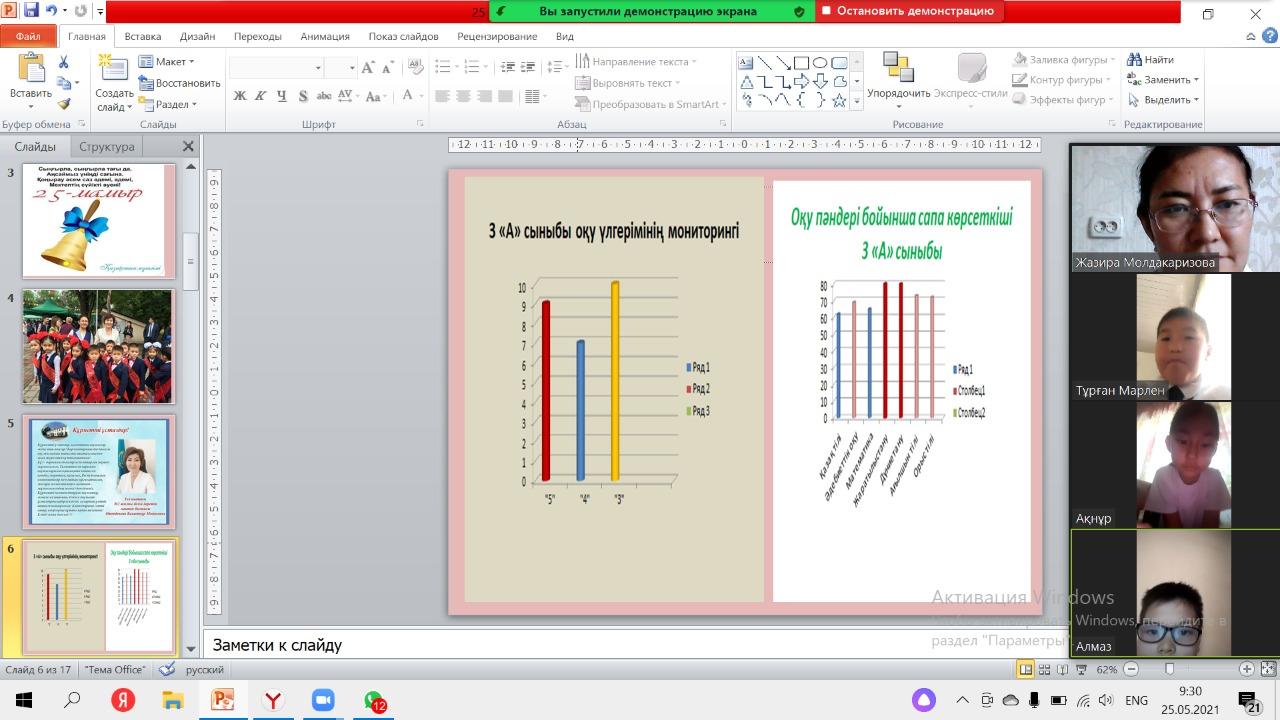Toggle underline formatting (Ч)
The image size is (1280, 720).
point(282,97)
